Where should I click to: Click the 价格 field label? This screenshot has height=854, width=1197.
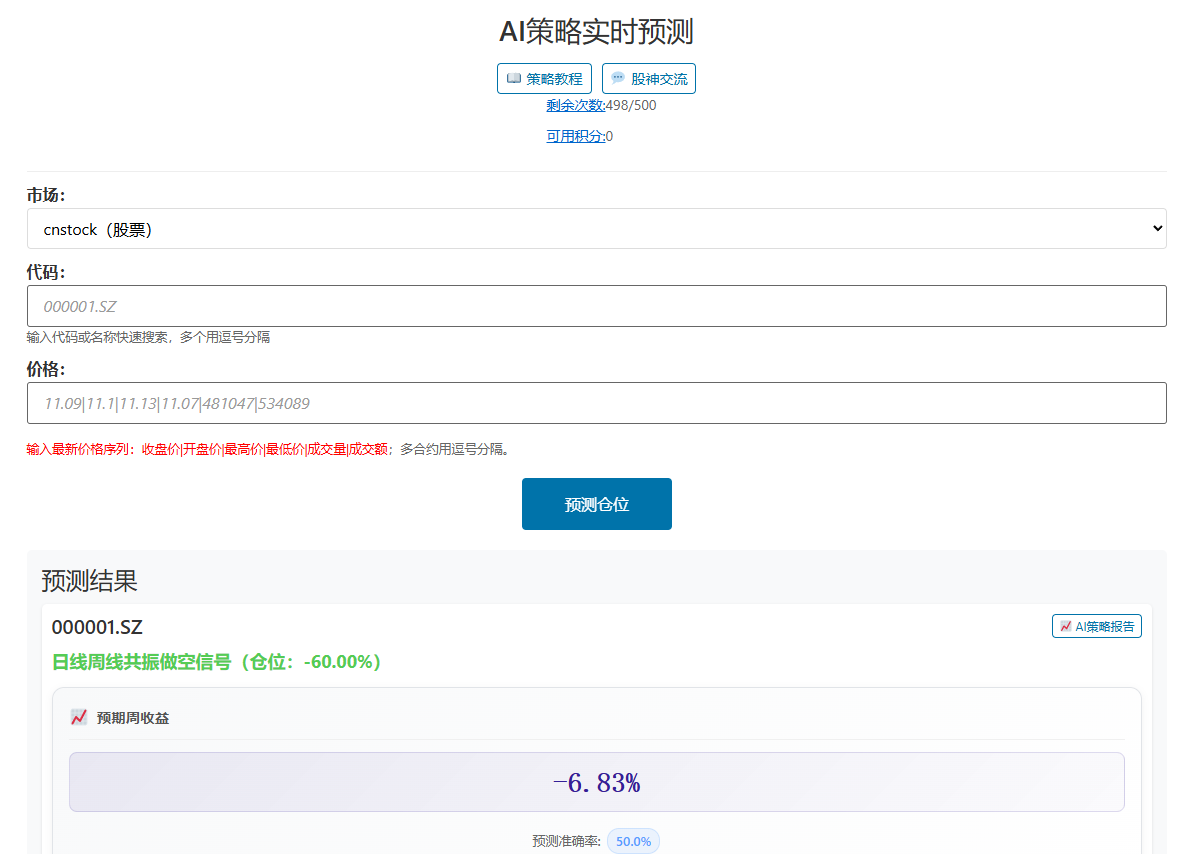point(45,369)
